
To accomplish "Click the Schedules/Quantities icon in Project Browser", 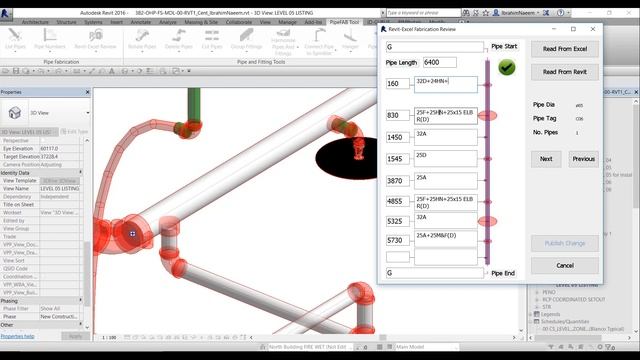I will coord(536,322).
